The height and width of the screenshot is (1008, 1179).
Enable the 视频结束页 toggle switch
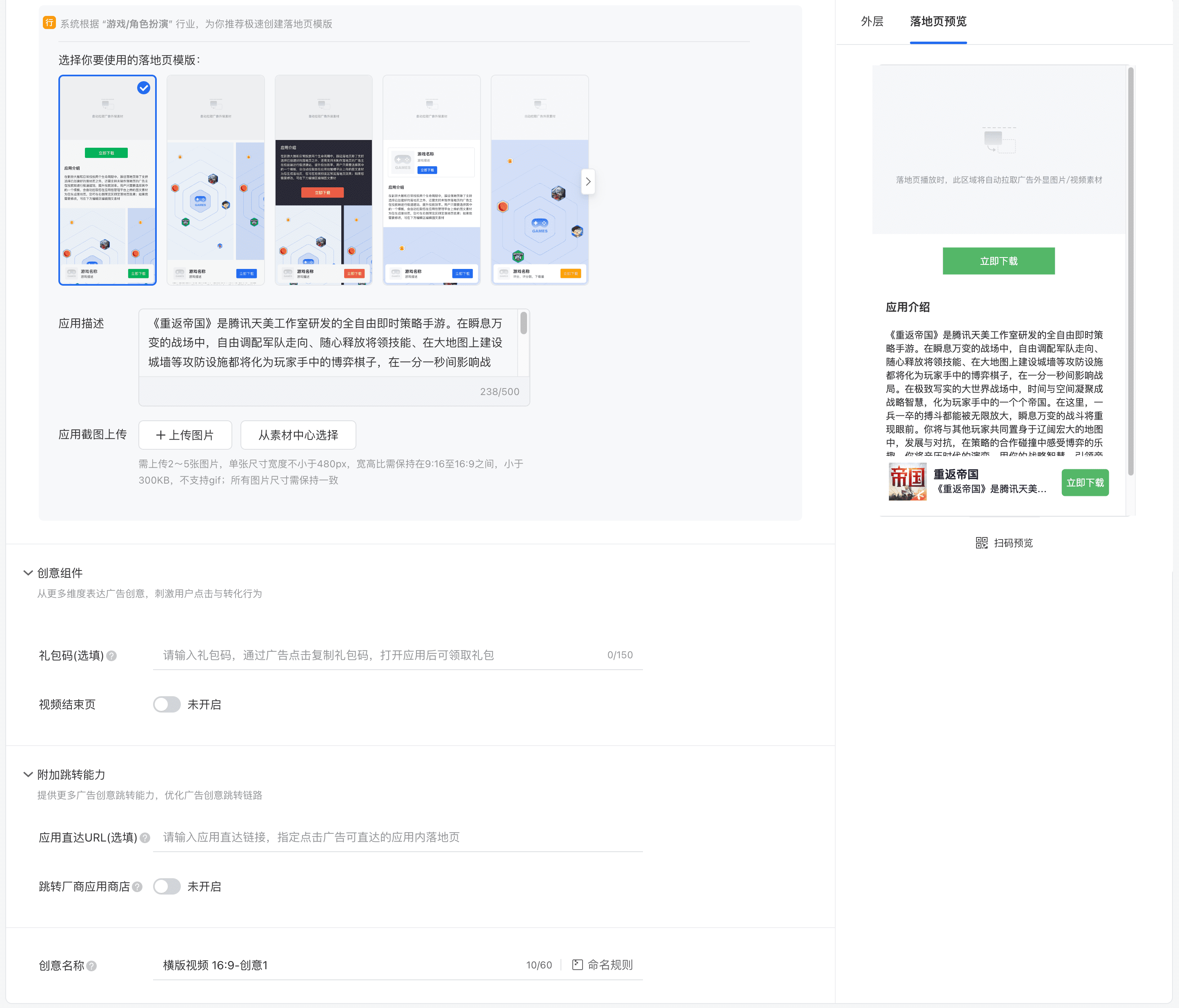[167, 704]
